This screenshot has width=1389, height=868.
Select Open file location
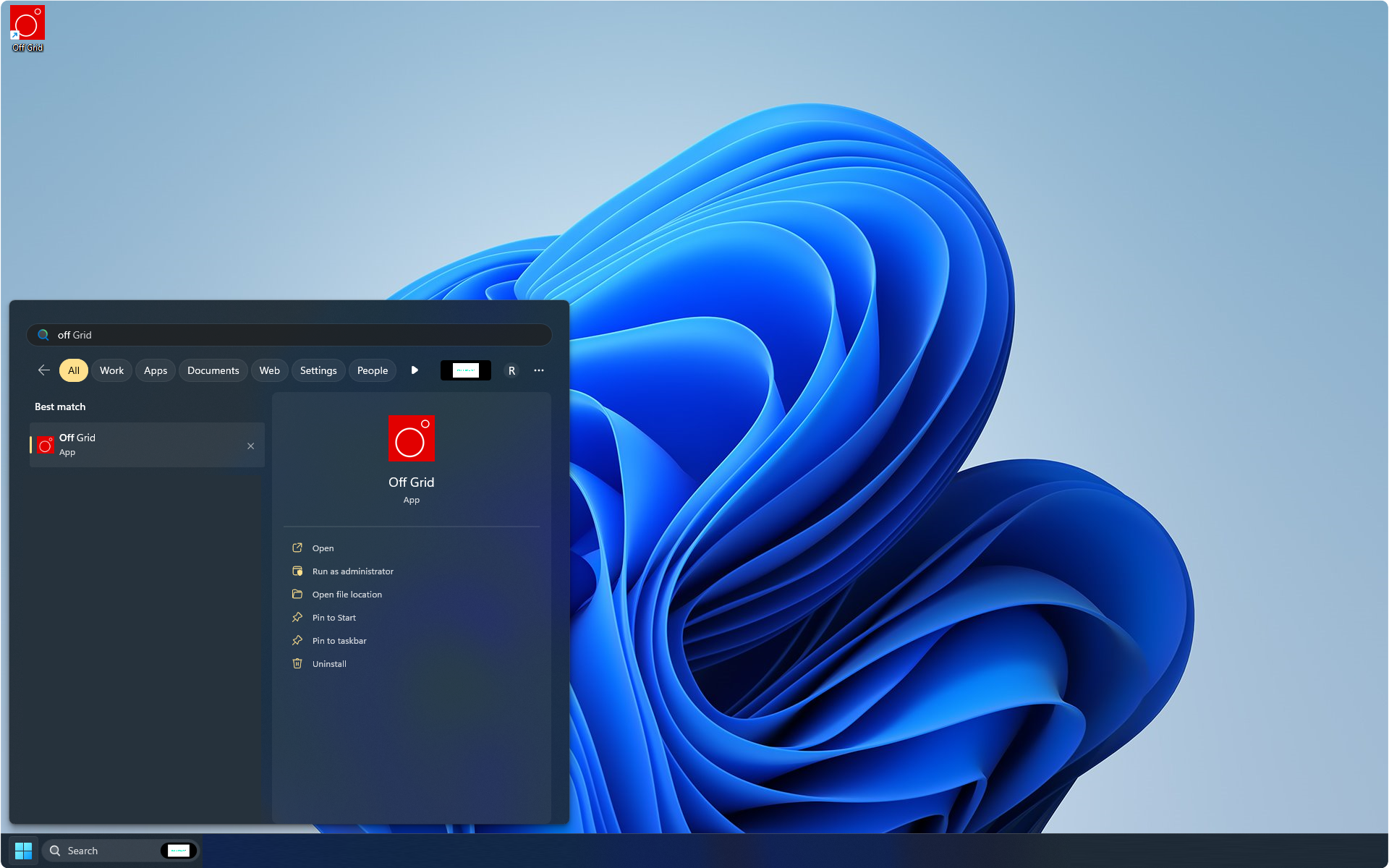click(347, 595)
